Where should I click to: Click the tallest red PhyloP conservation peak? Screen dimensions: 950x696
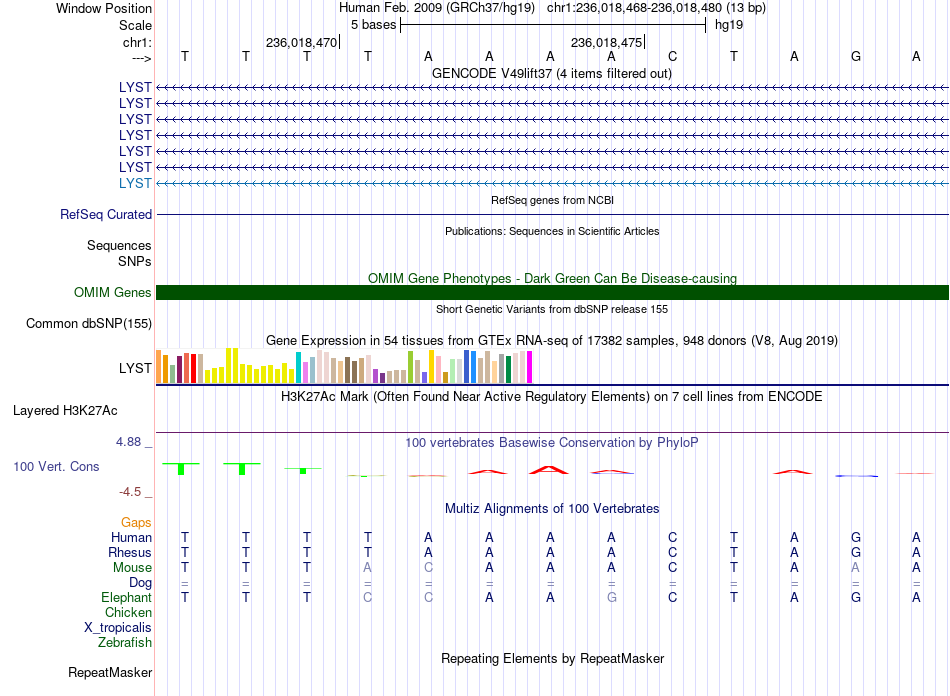[549, 469]
